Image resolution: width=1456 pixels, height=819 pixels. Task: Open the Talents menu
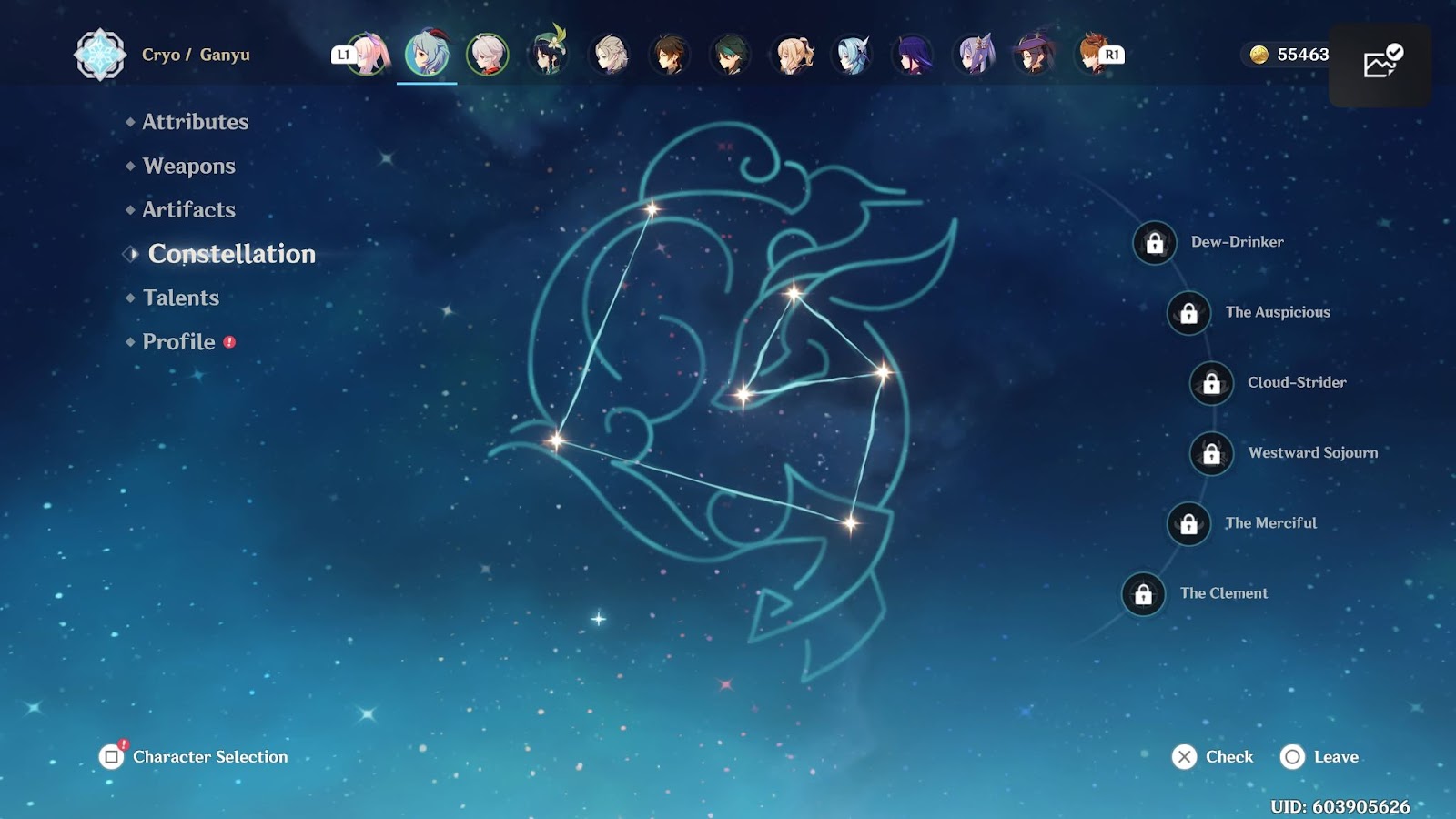tap(181, 298)
